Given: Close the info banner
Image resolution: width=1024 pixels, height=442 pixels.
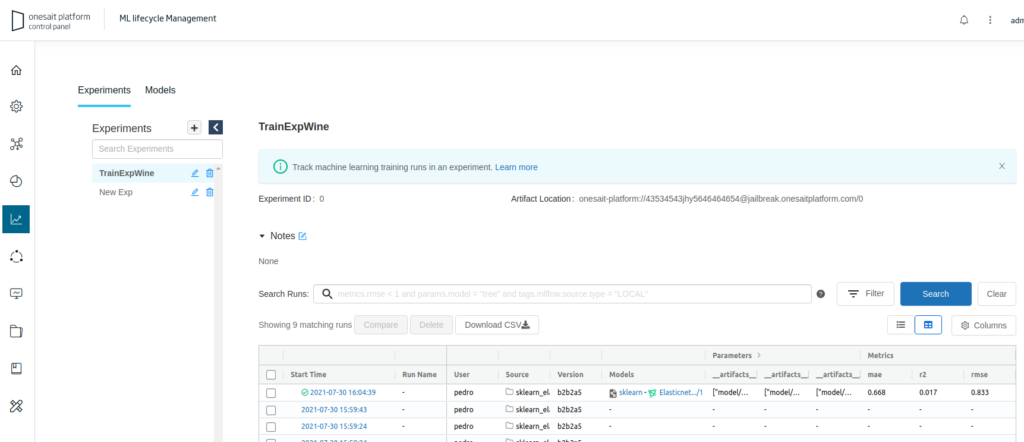Looking at the screenshot, I should [1002, 166].
